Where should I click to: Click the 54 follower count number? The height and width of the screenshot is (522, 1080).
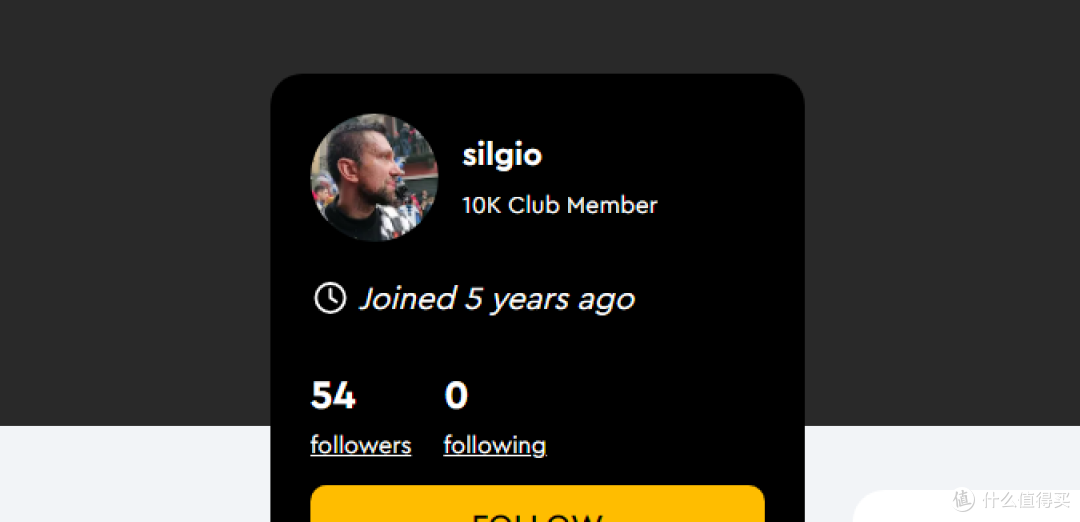[x=333, y=396]
